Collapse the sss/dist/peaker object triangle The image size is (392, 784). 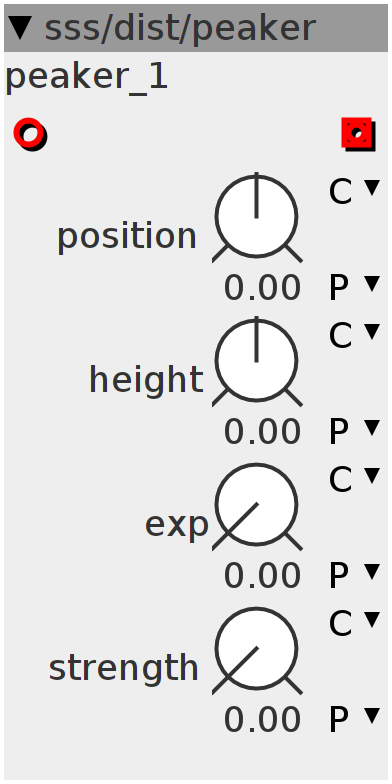(x=22, y=28)
